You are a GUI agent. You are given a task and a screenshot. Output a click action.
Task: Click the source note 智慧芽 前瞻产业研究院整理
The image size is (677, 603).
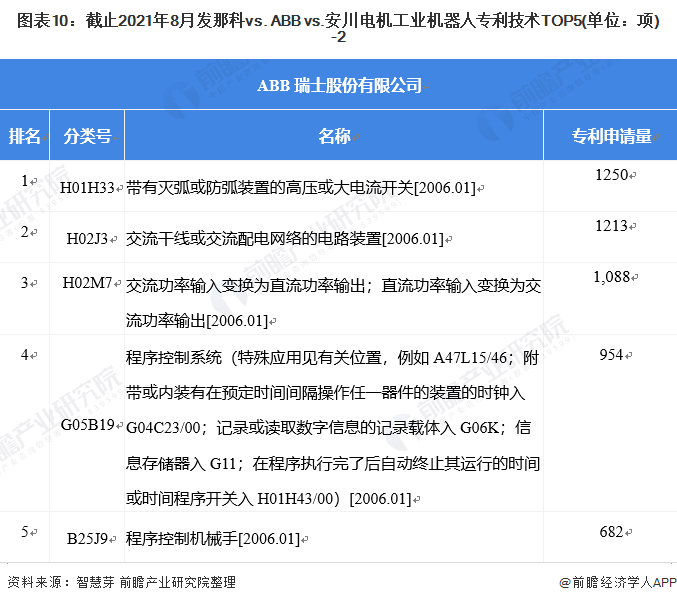[156, 582]
